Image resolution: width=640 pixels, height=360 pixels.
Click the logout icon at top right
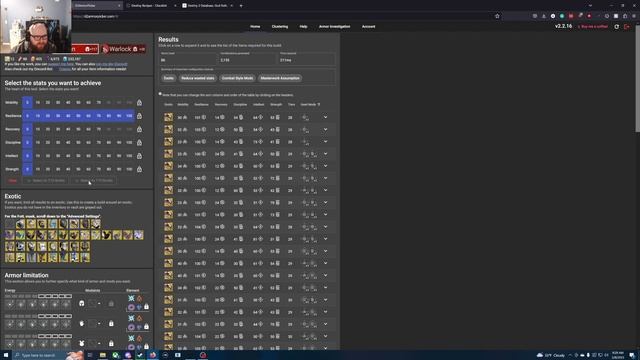627,27
